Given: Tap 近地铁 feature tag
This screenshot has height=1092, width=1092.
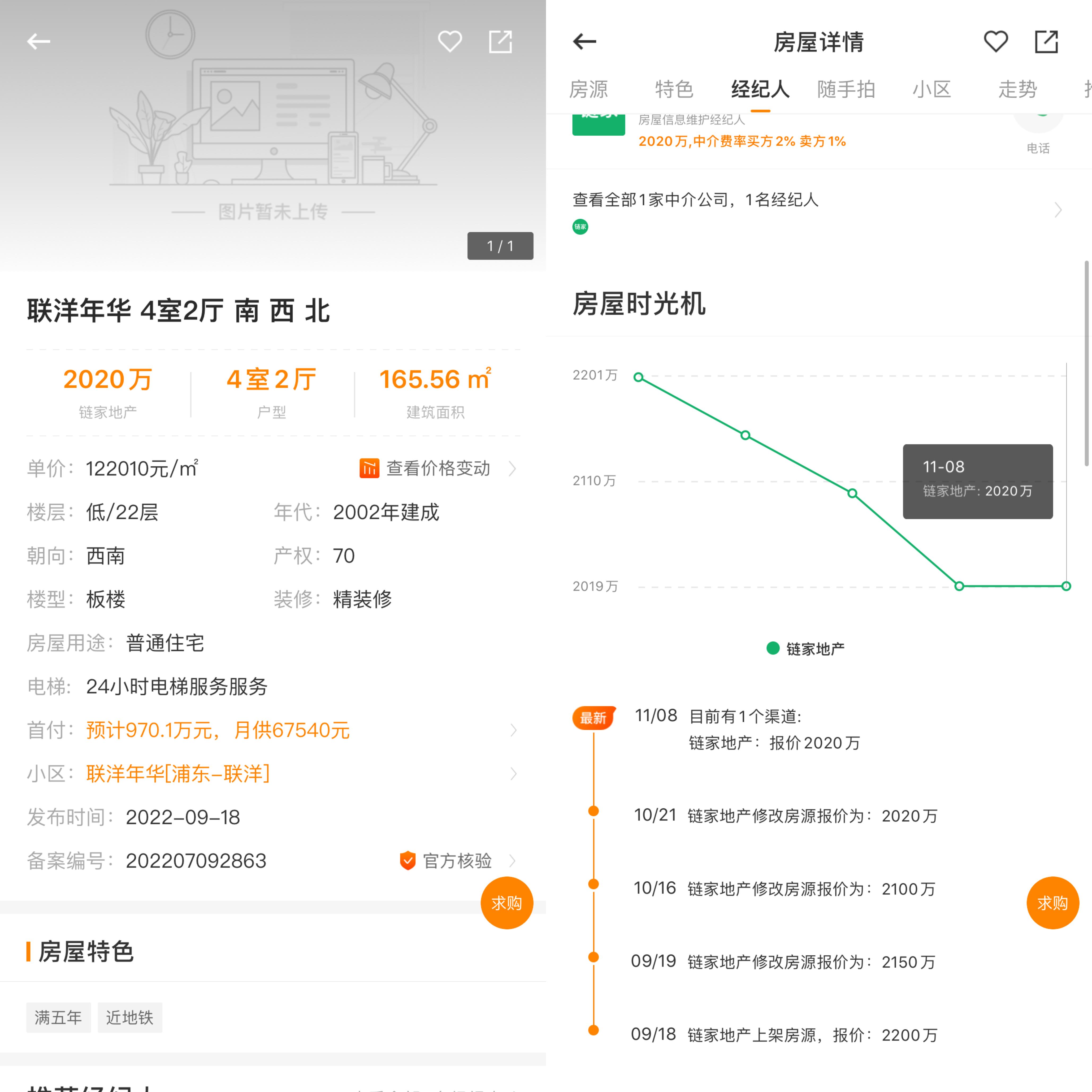Looking at the screenshot, I should pos(129,1017).
